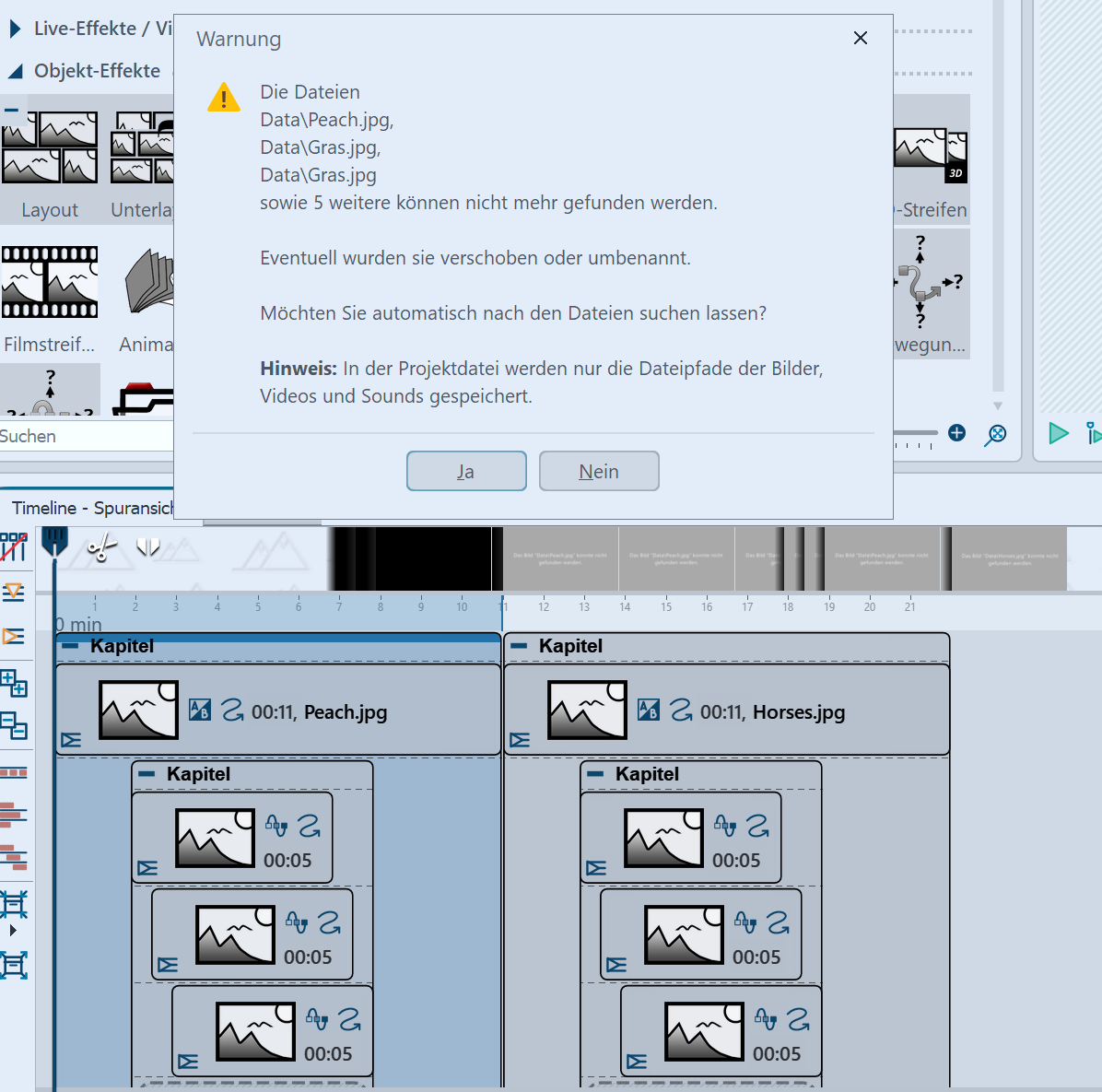The height and width of the screenshot is (1092, 1102).
Task: Click Nein to skip the file search
Action: pos(599,471)
